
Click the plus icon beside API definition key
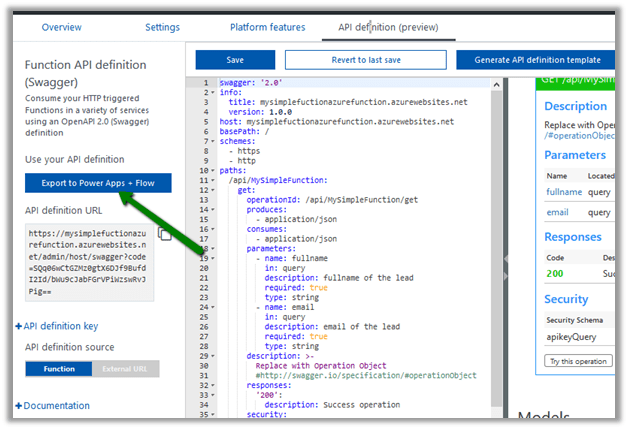19,326
